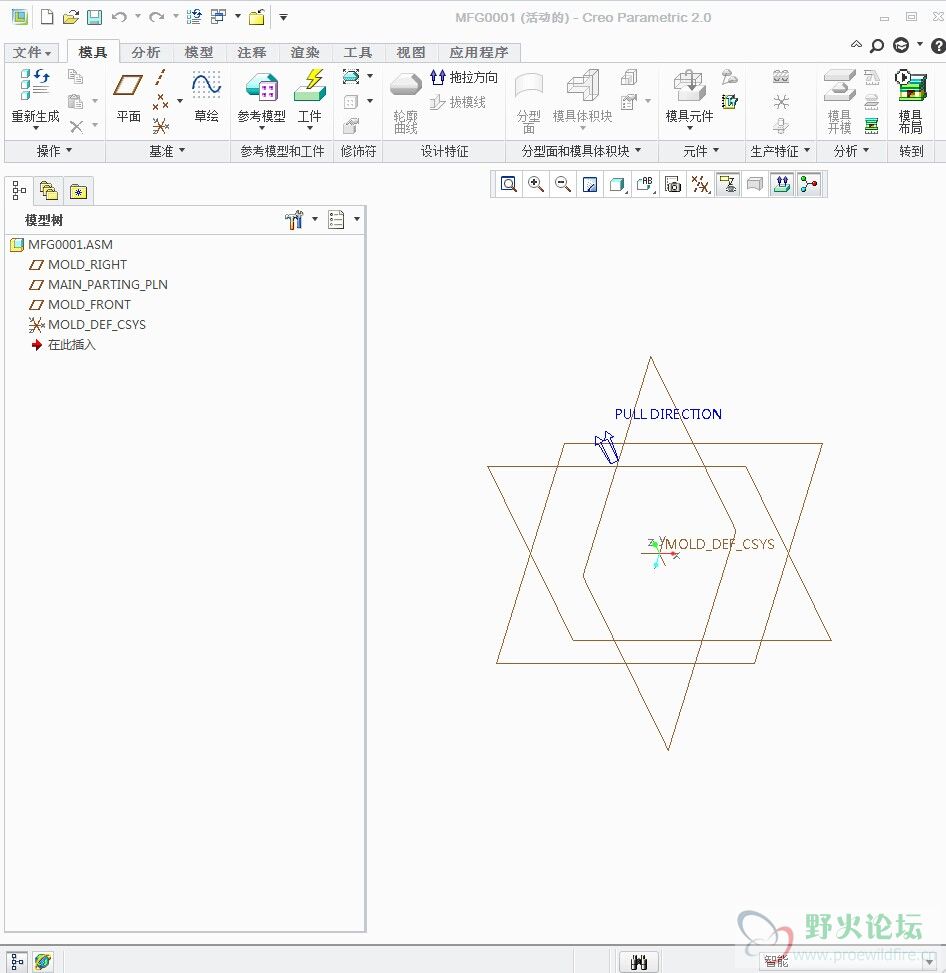
Task: Expand the Datum (基准) group dropdown
Action: click(167, 151)
